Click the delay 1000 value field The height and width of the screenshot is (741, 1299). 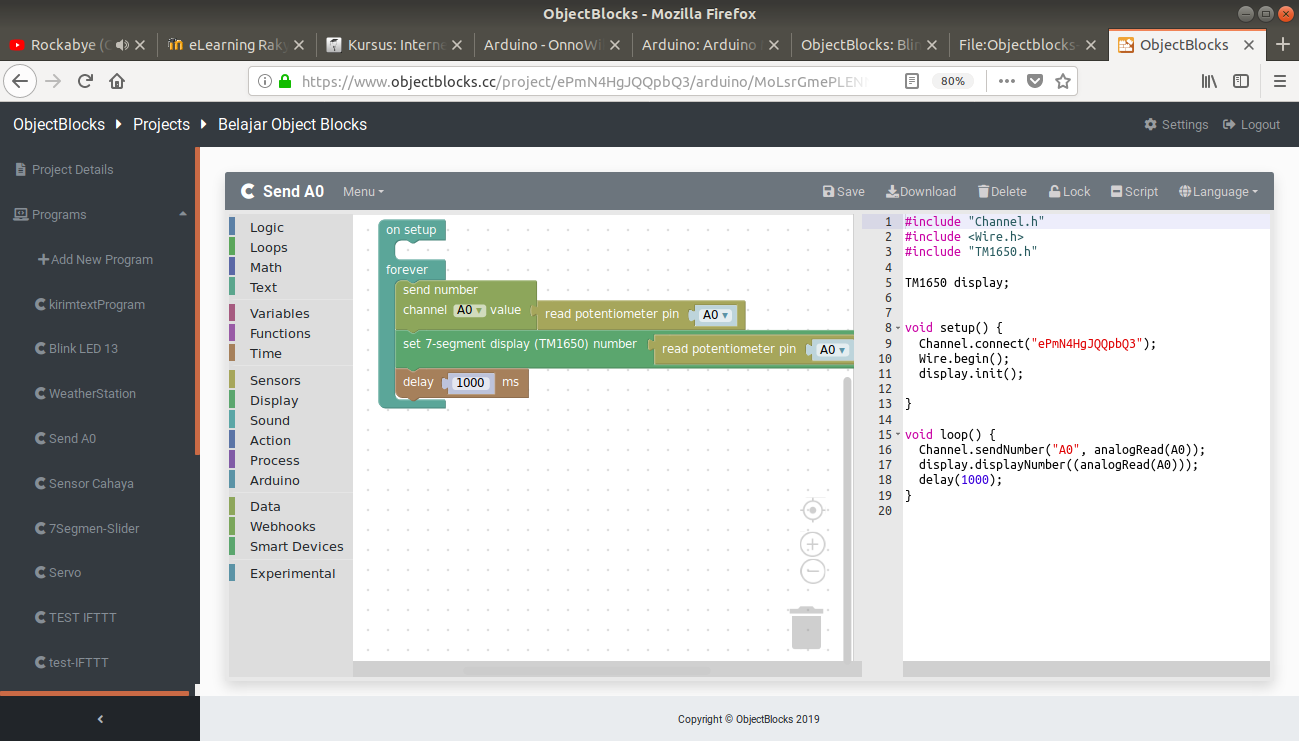point(470,382)
